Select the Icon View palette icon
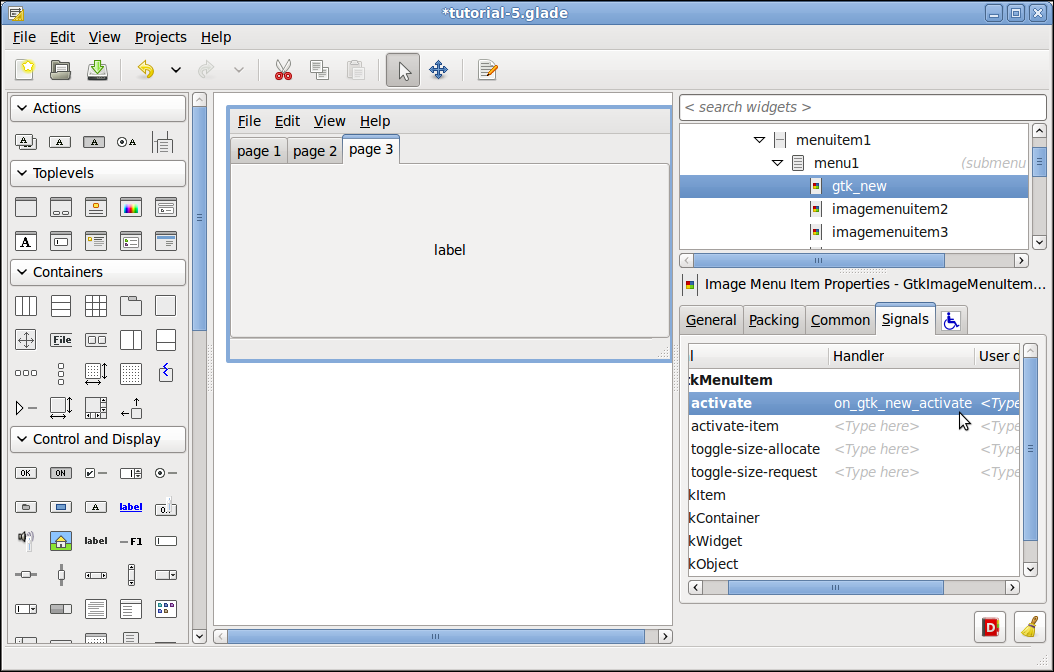 [165, 609]
